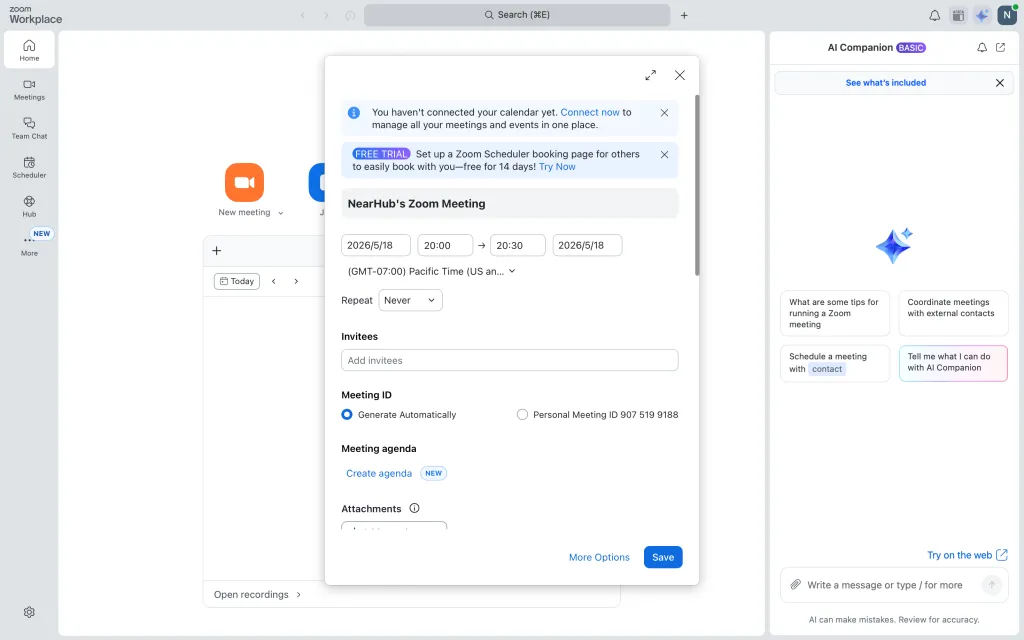Select Coordinate meetings with external contacts prompt
The height and width of the screenshot is (640, 1024).
[953, 313]
